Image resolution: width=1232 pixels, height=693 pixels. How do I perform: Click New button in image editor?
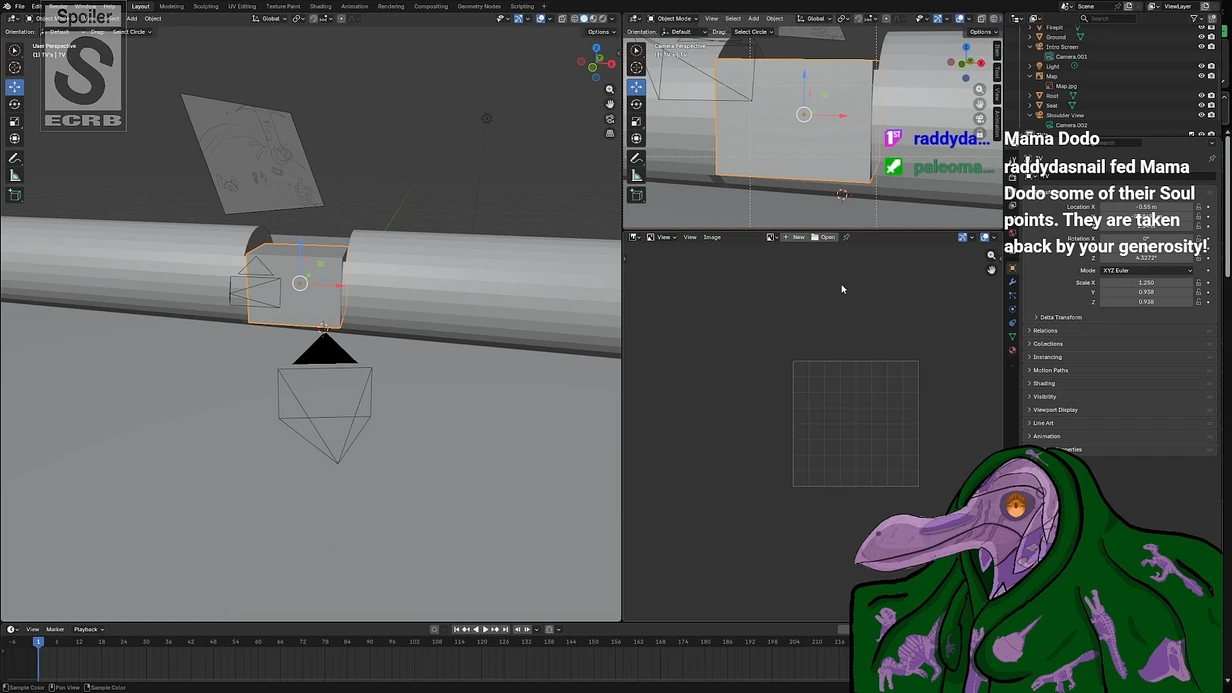794,237
